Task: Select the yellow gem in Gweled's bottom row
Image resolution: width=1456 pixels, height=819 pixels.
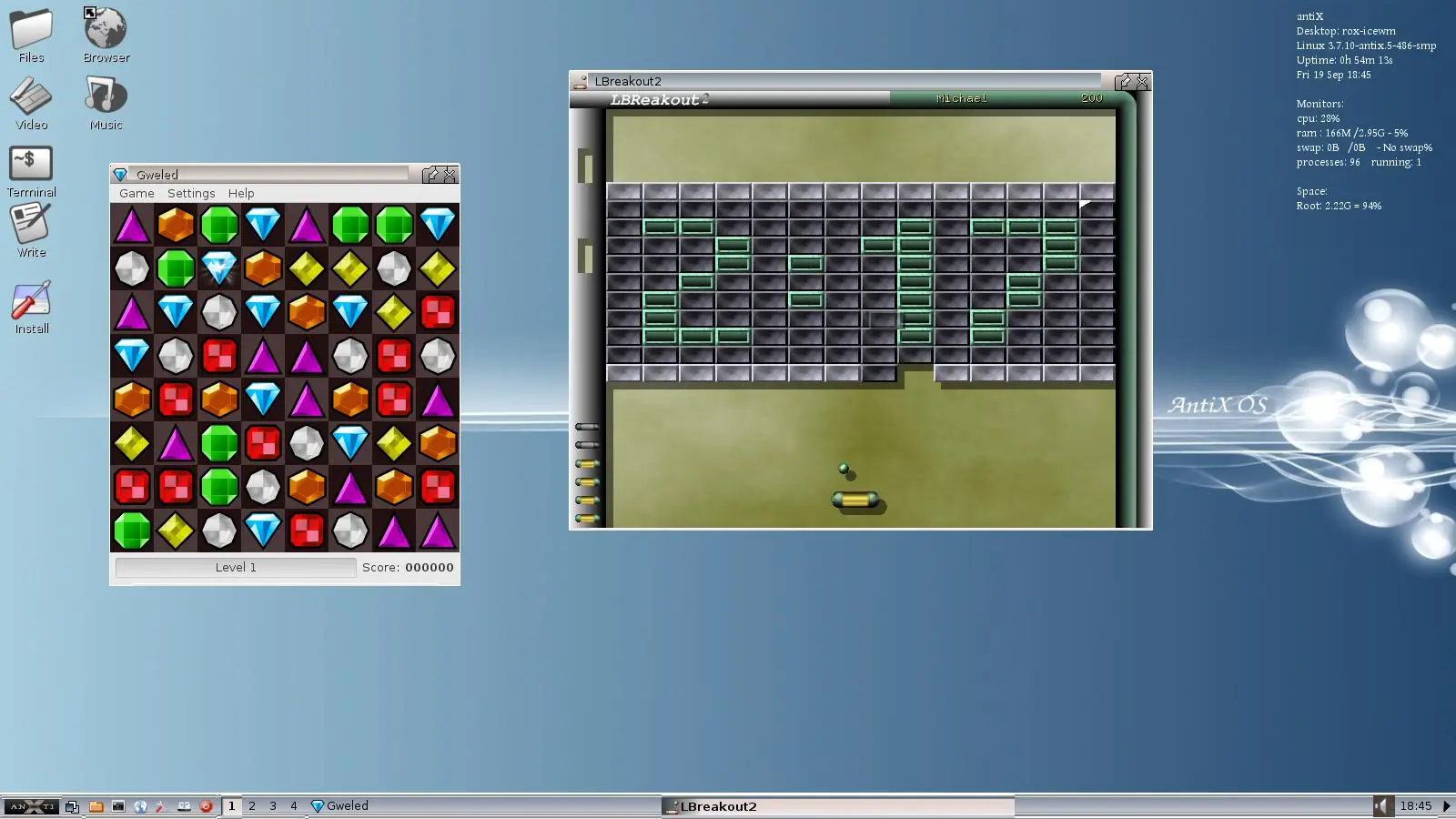Action: 176,531
